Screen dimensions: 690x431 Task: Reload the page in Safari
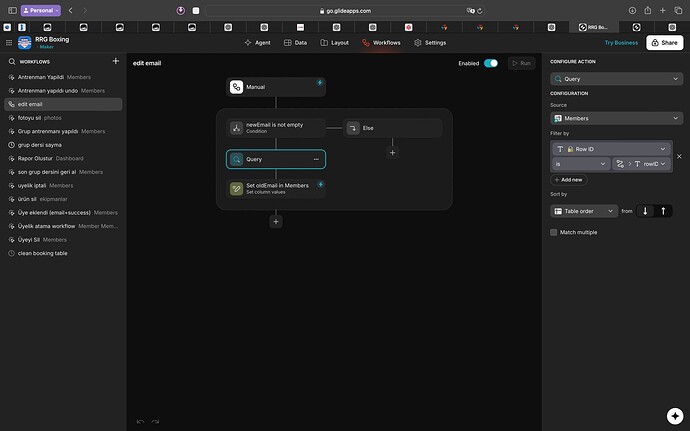tap(480, 11)
